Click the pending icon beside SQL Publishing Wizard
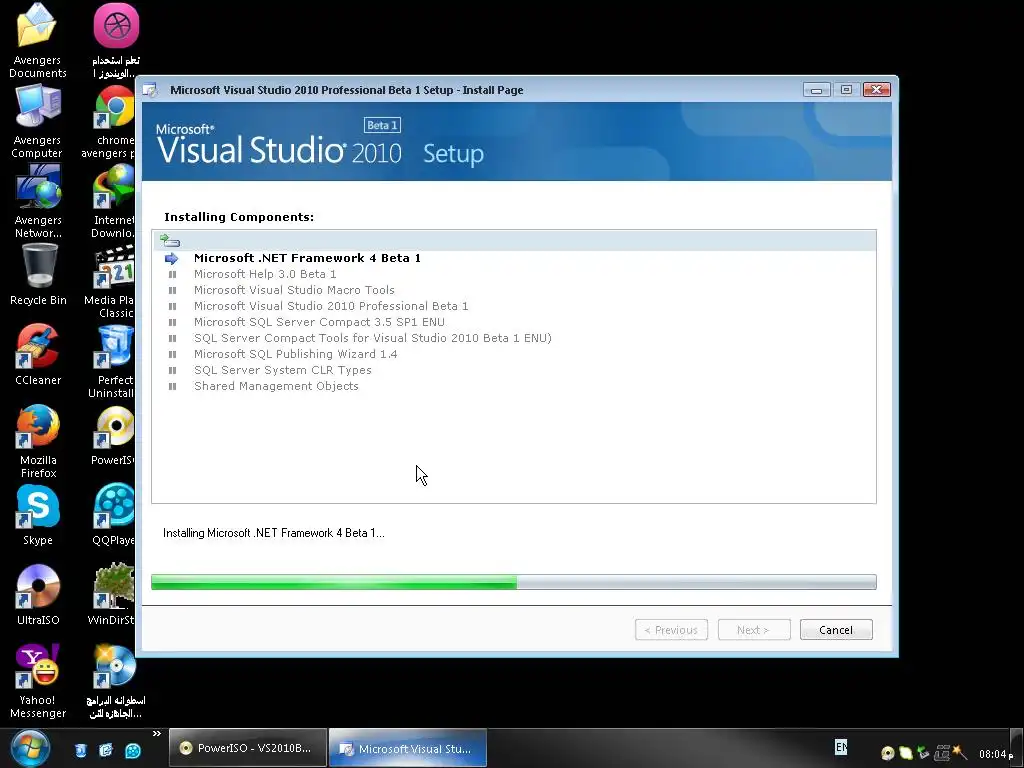The height and width of the screenshot is (768, 1024). click(x=172, y=355)
